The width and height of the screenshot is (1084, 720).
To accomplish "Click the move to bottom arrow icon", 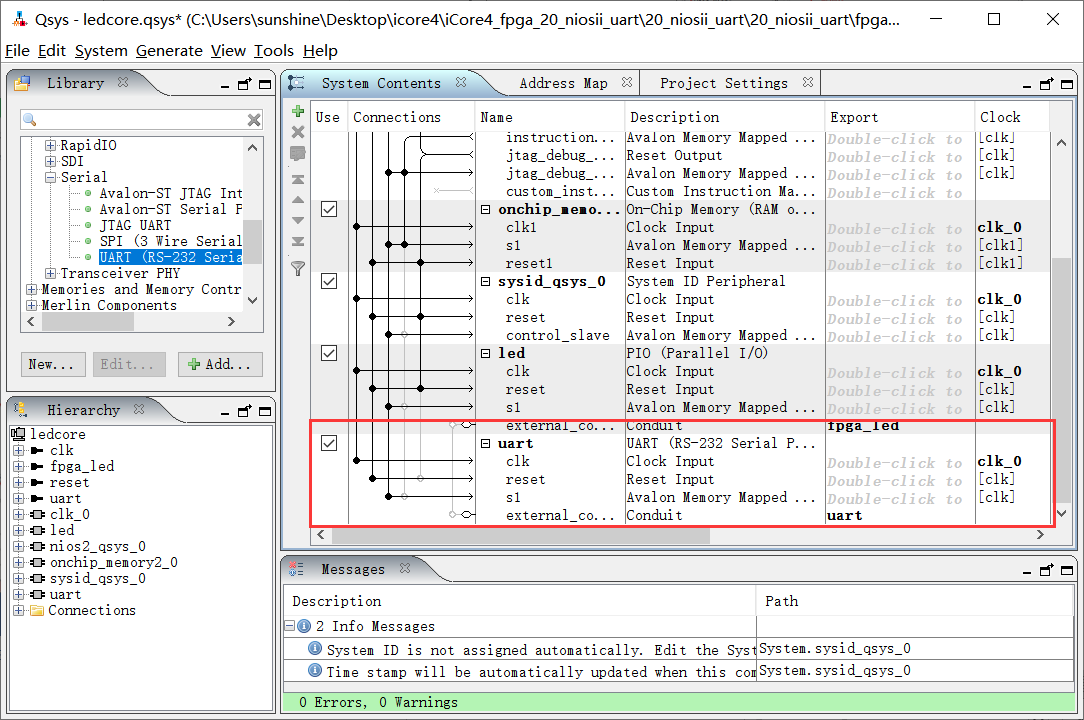I will point(297,242).
